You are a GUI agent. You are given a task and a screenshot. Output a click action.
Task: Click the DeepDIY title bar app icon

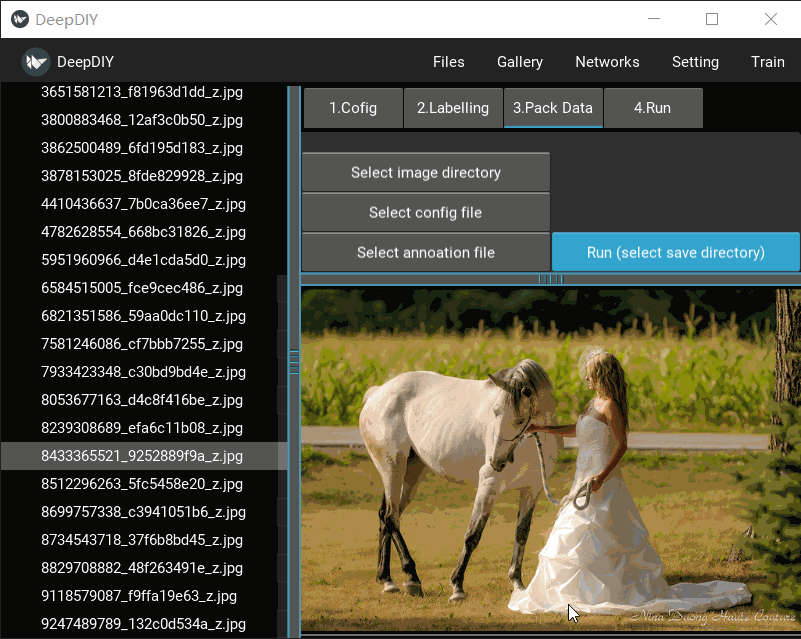[x=20, y=19]
